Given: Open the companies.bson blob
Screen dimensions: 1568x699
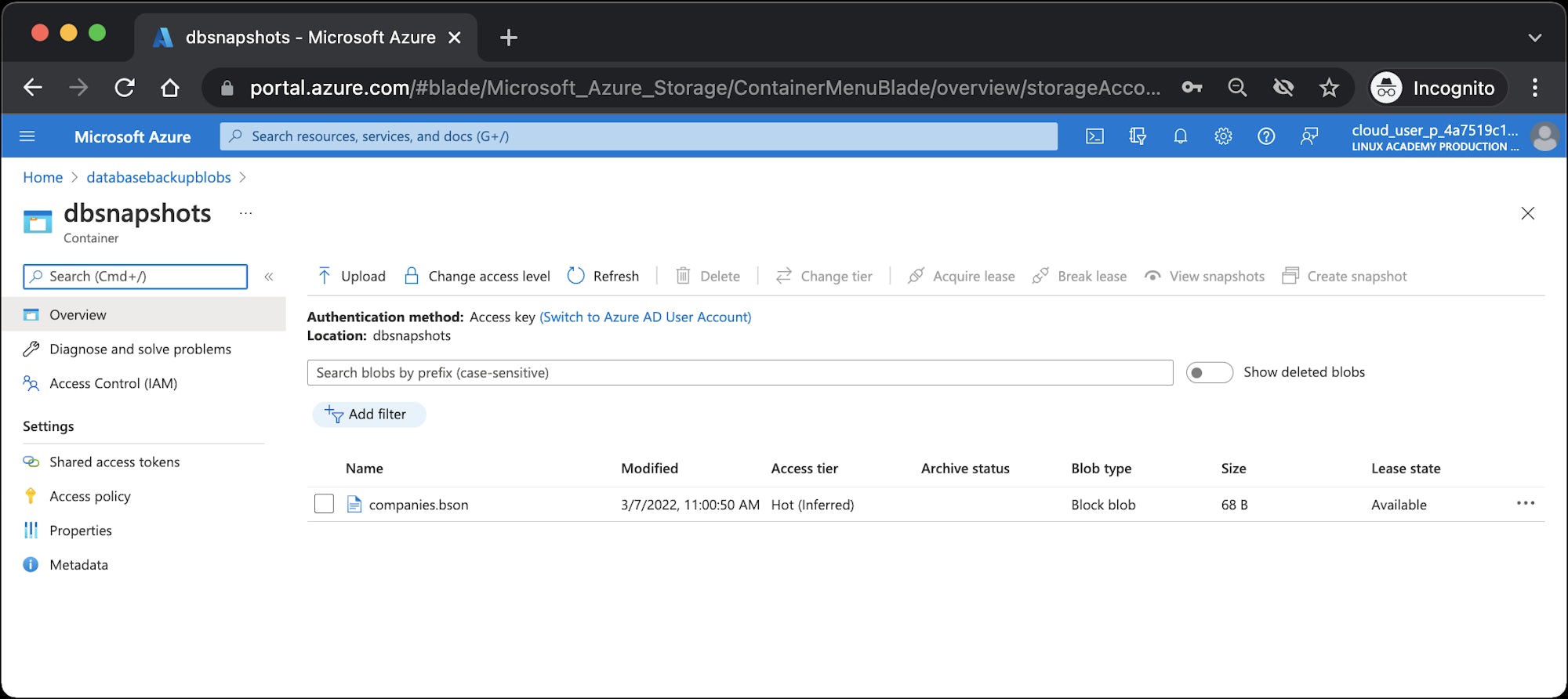Looking at the screenshot, I should tap(419, 505).
